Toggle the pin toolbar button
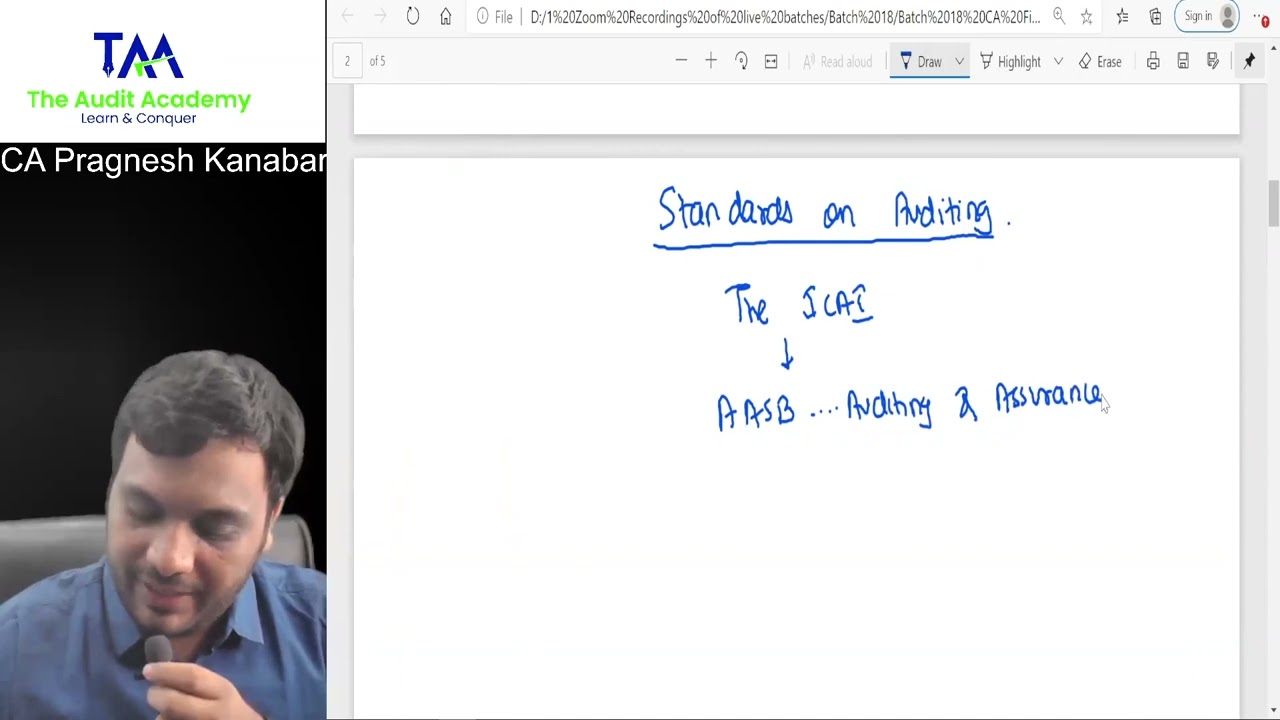1280x720 pixels. pyautogui.click(x=1249, y=61)
